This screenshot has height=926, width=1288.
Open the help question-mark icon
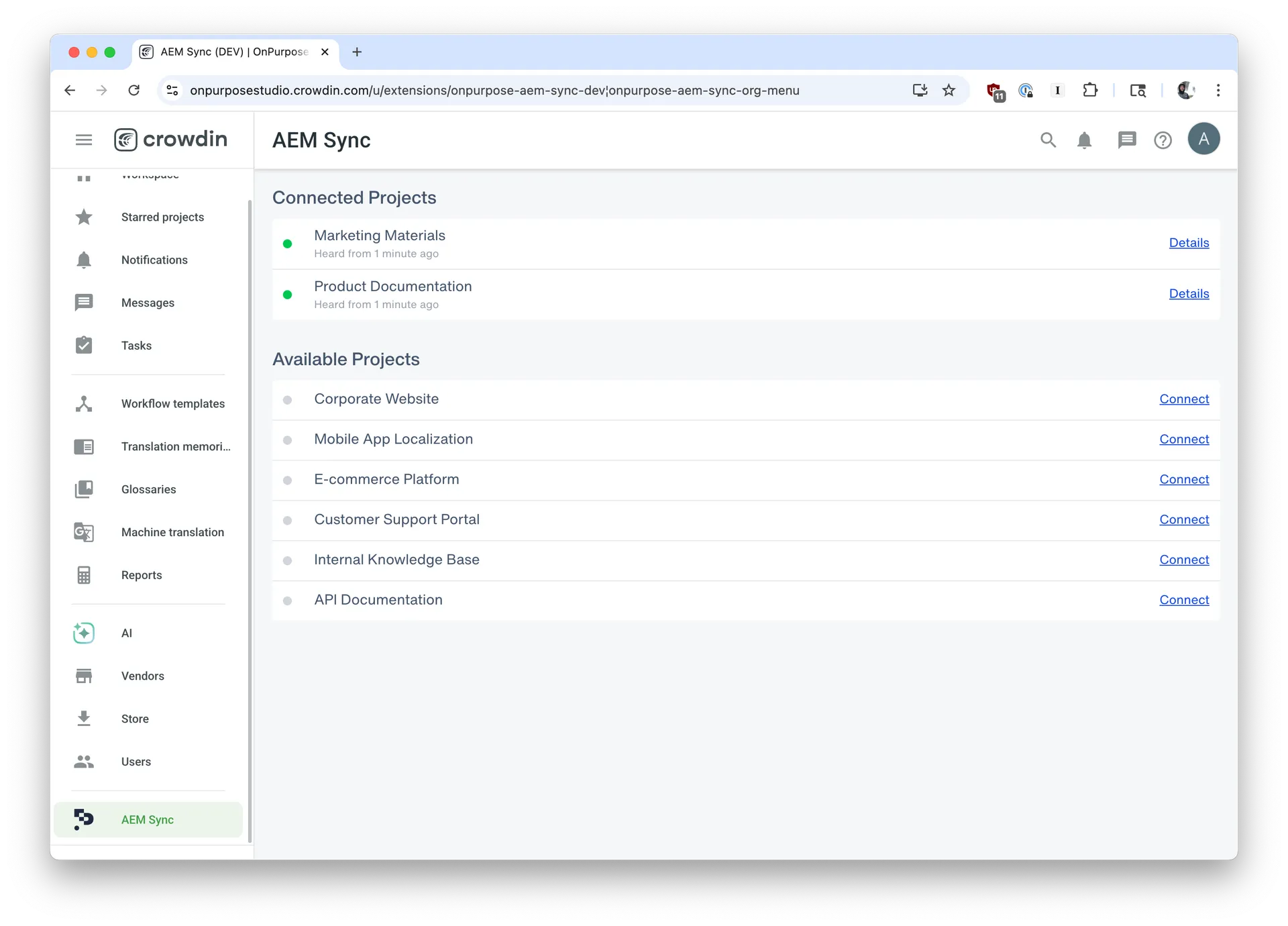coord(1163,140)
